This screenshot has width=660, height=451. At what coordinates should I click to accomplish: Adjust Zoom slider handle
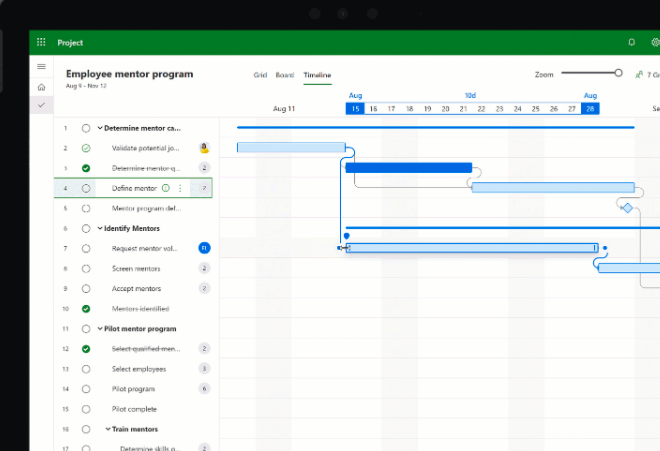pyautogui.click(x=618, y=73)
